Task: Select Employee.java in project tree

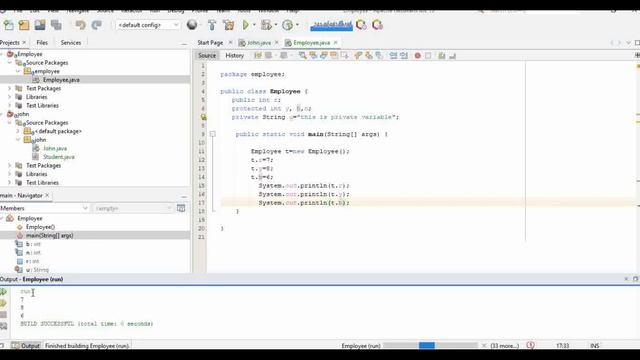Action: [x=61, y=80]
